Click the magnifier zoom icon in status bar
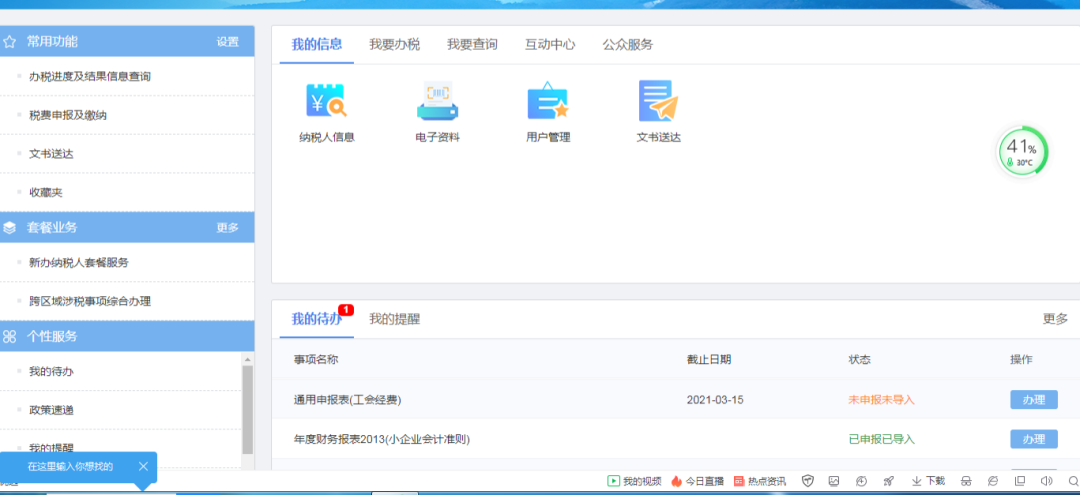1080x495 pixels. pyautogui.click(x=1074, y=481)
